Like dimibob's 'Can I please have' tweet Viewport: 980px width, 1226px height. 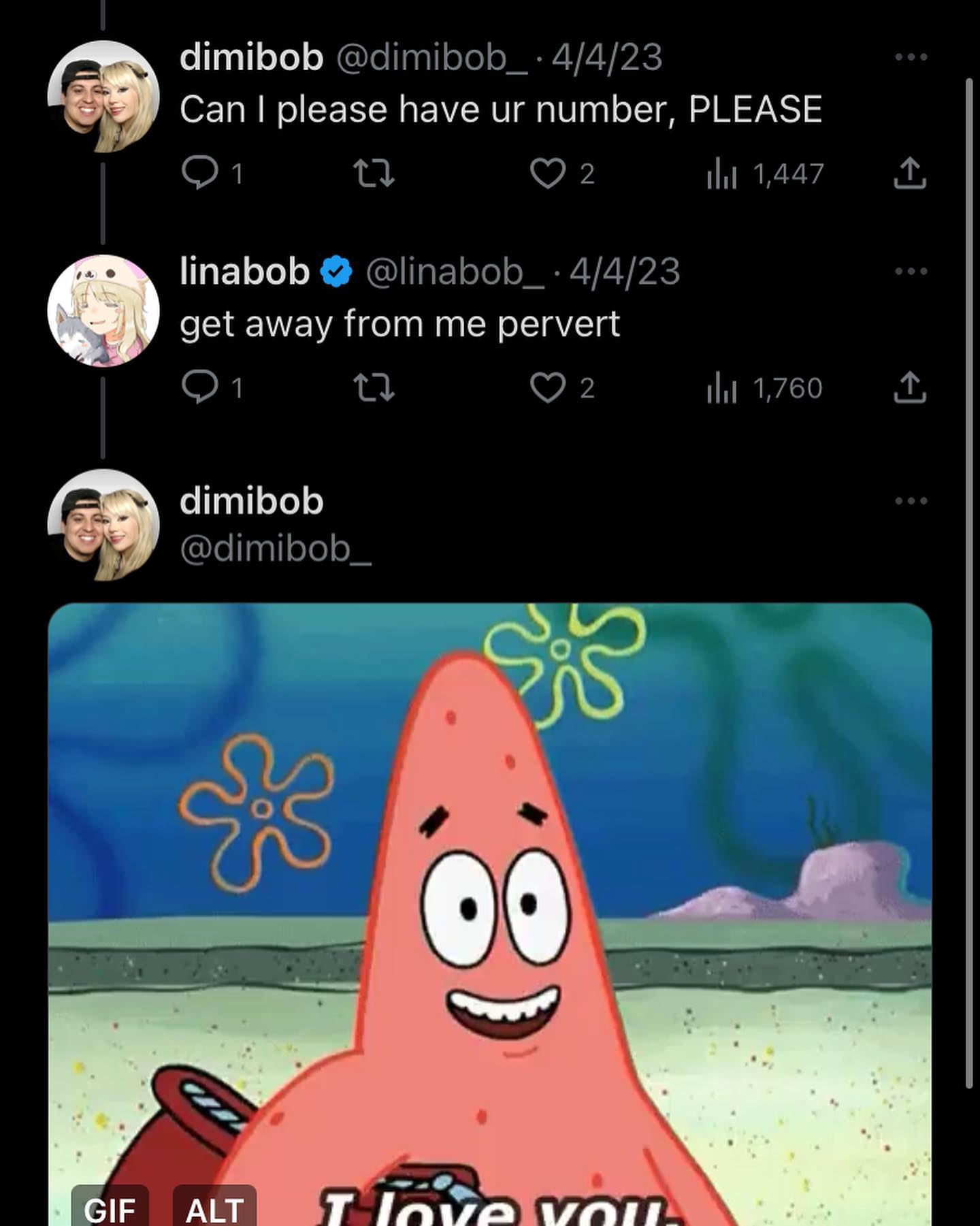click(x=548, y=173)
